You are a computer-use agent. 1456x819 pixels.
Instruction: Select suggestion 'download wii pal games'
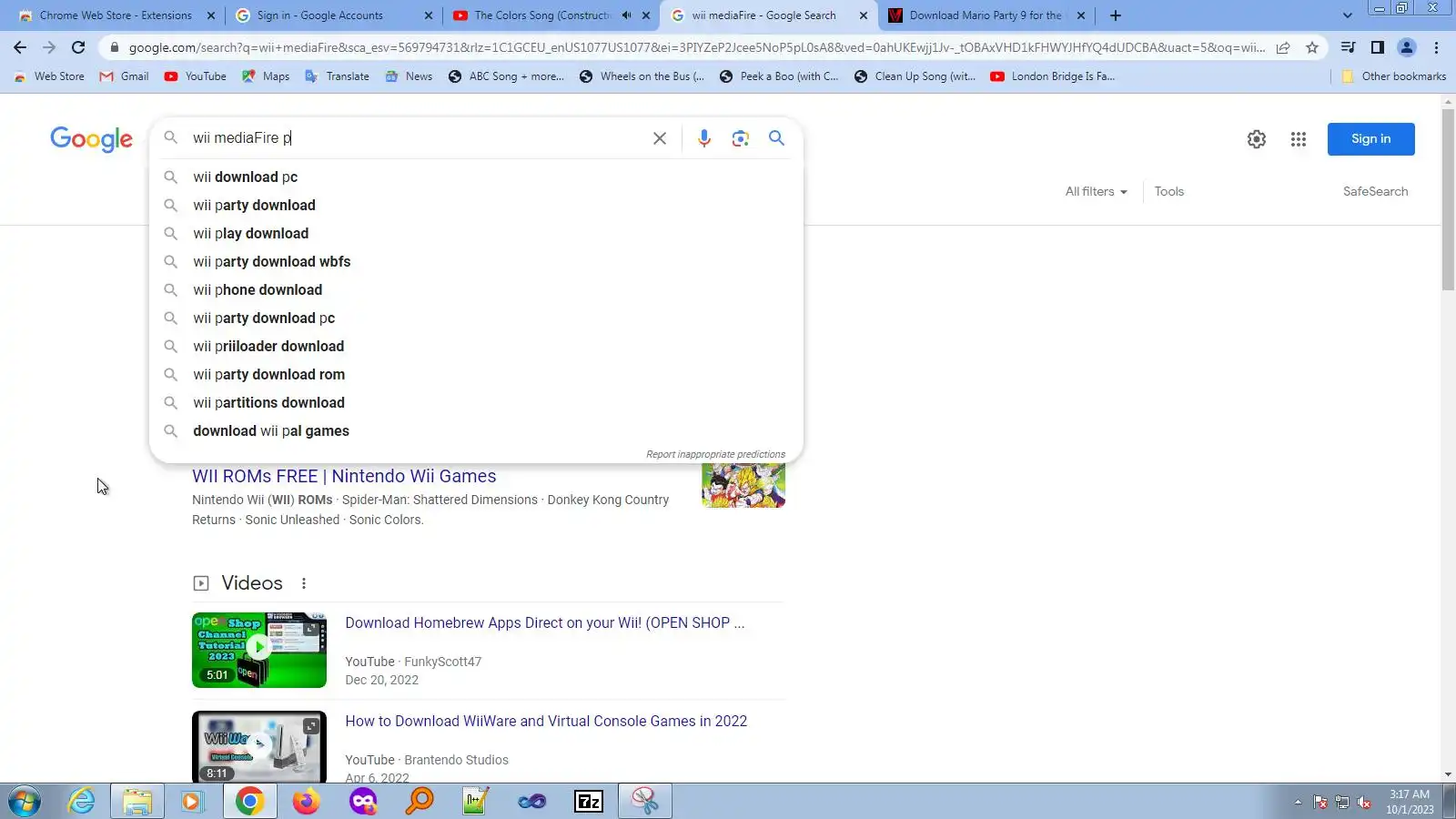point(476,431)
